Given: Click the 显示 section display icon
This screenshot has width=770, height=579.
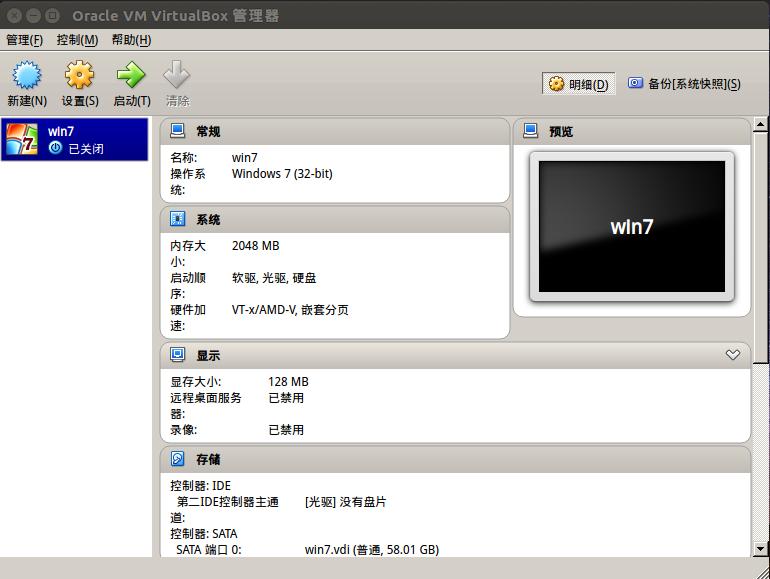Looking at the screenshot, I should (177, 355).
